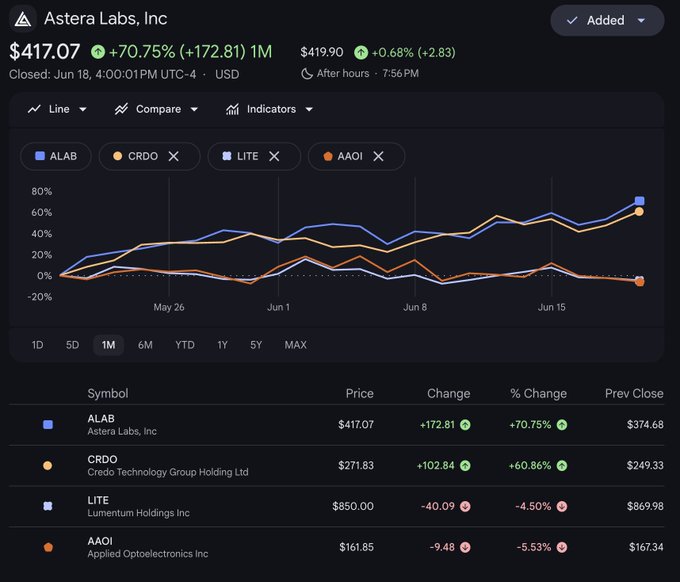Click the $167.34 prev close cell
Image resolution: width=680 pixels, height=582 pixels.
pos(646,547)
